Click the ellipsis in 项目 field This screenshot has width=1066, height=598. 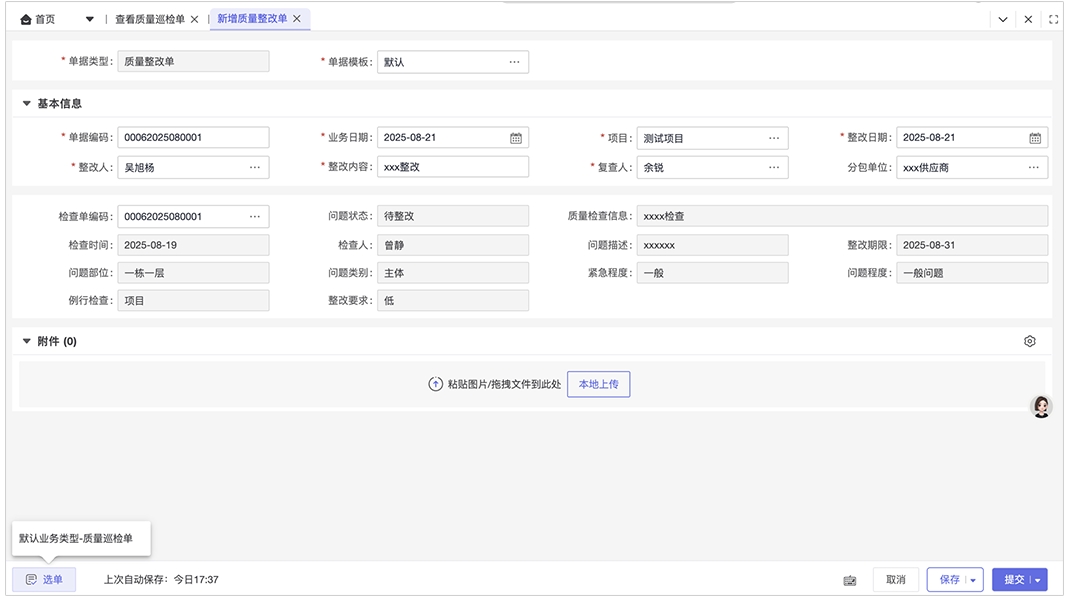tap(774, 138)
